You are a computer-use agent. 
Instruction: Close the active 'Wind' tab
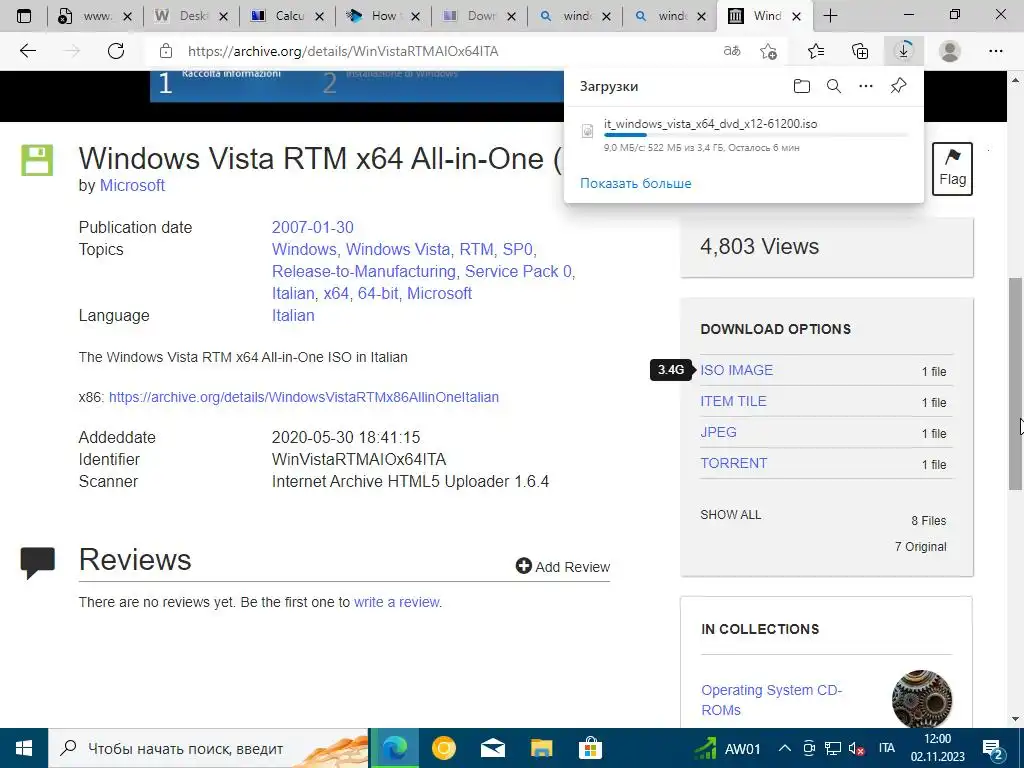[x=797, y=16]
